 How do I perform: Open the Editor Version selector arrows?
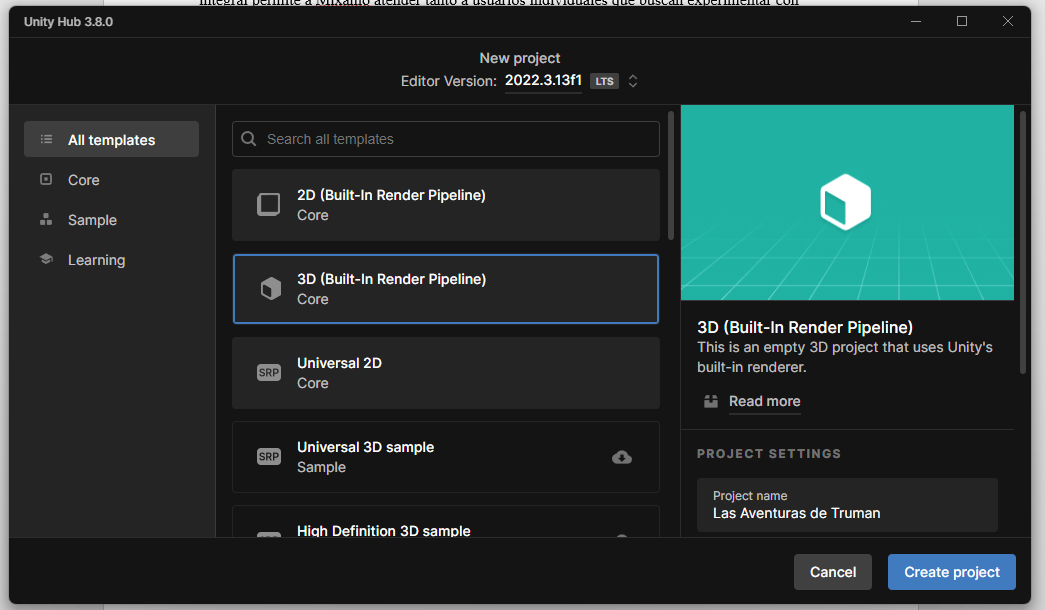633,81
